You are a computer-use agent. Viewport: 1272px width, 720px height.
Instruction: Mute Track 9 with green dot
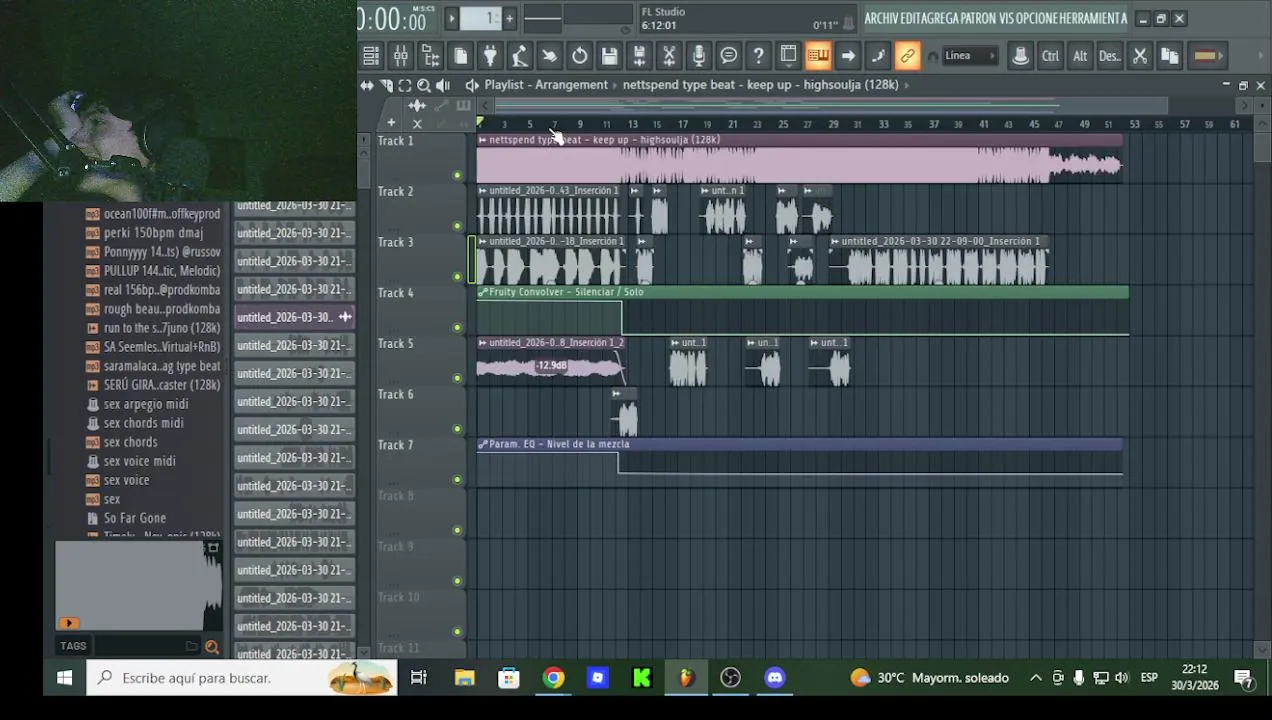coord(457,581)
